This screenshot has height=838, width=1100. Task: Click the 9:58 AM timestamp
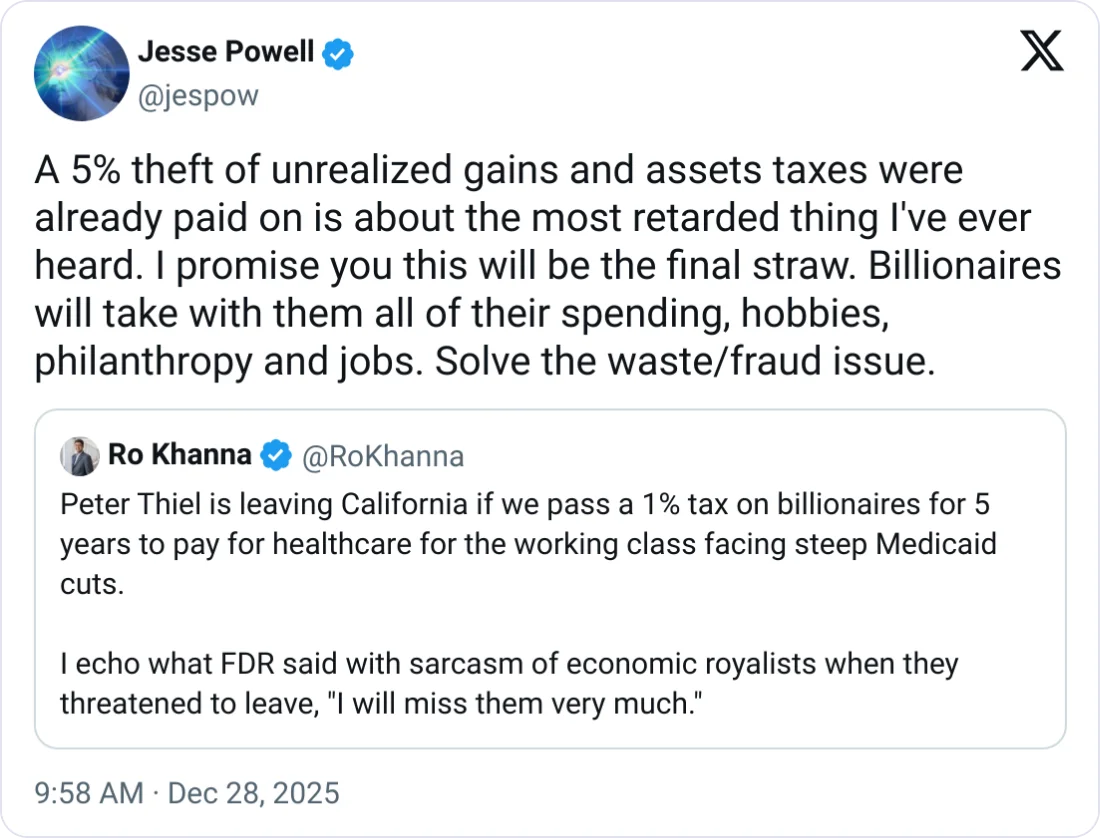tap(89, 794)
